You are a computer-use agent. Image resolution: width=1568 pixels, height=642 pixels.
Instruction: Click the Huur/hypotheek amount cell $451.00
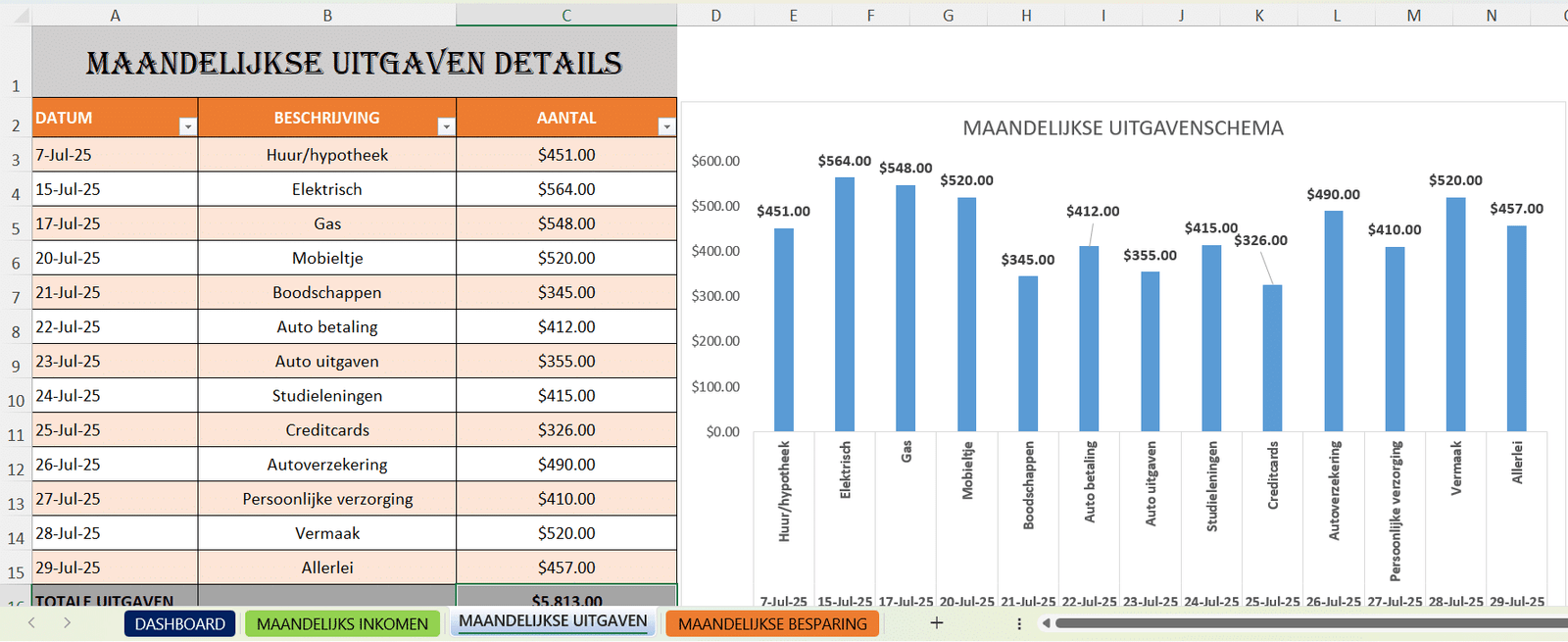(x=566, y=155)
